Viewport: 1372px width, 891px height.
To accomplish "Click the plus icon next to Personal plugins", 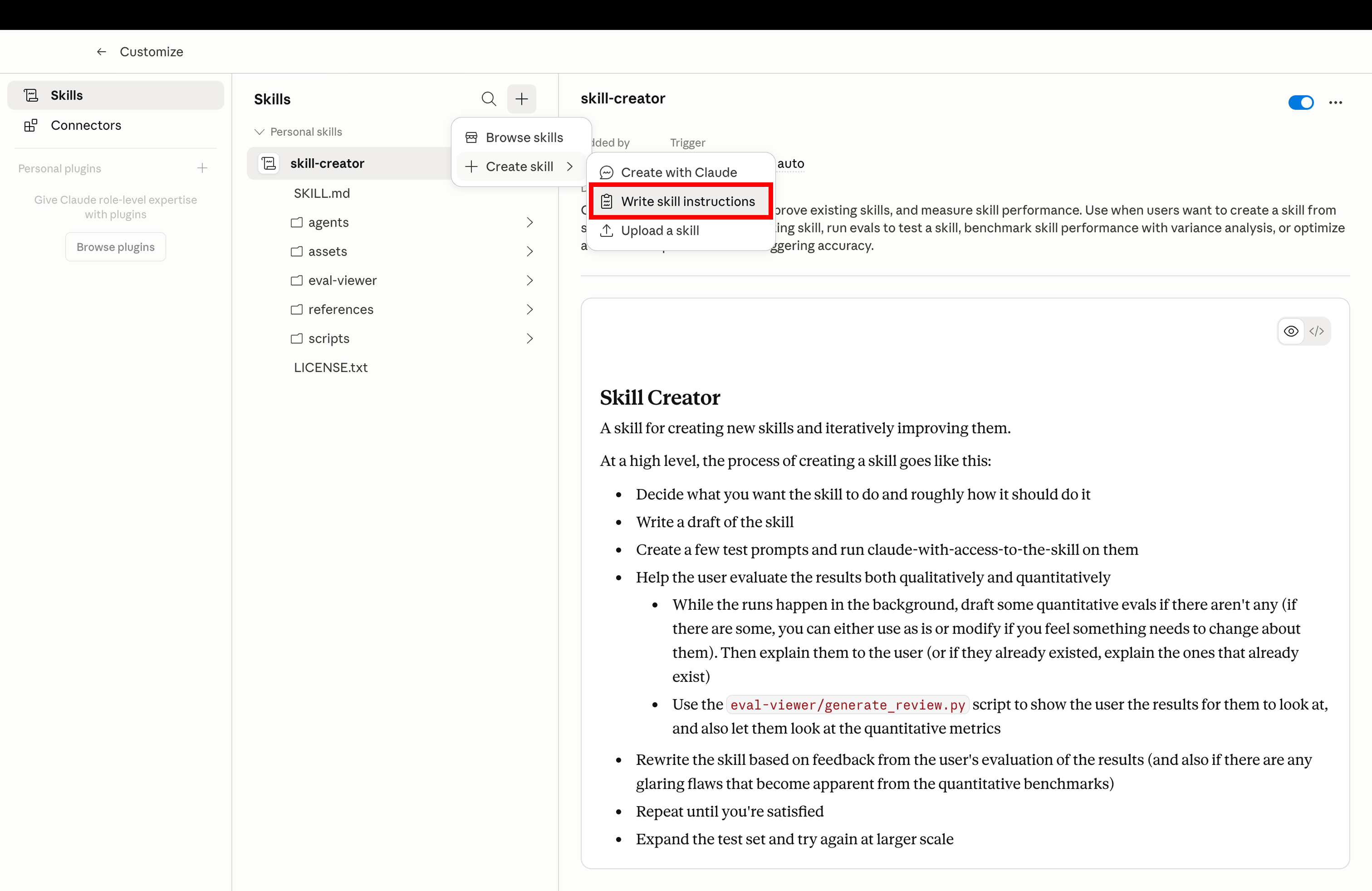I will coord(203,168).
